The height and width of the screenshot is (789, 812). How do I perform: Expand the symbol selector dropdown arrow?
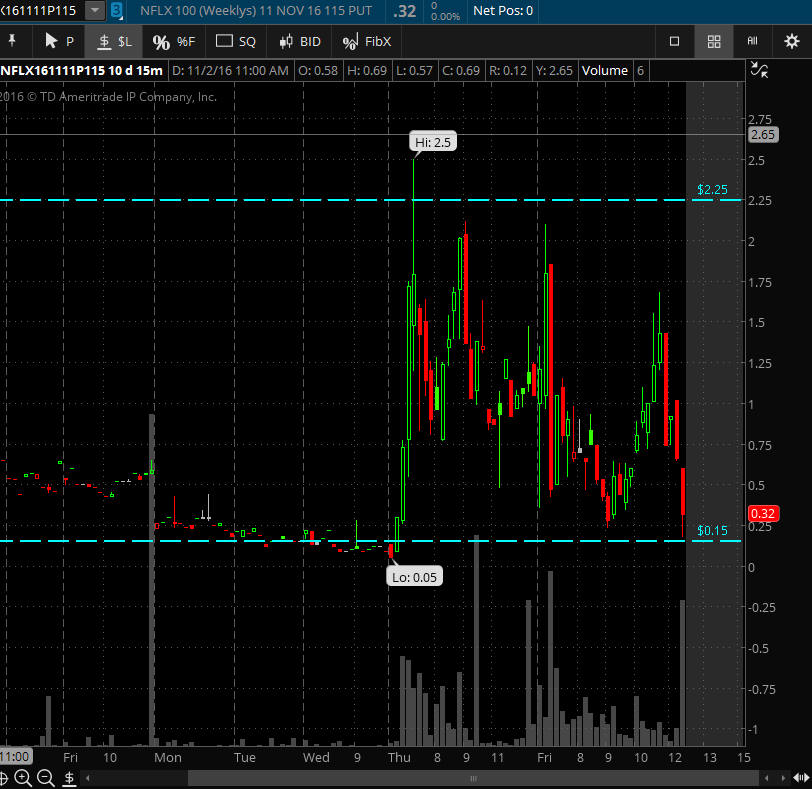[x=94, y=11]
